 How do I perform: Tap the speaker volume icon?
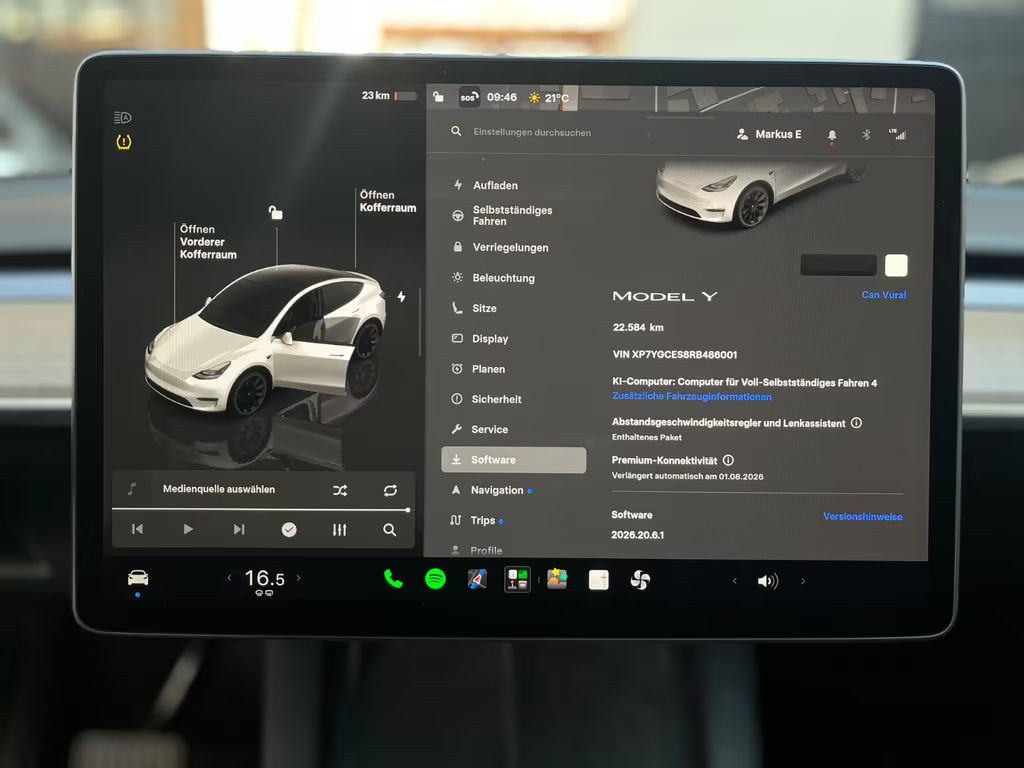point(767,581)
